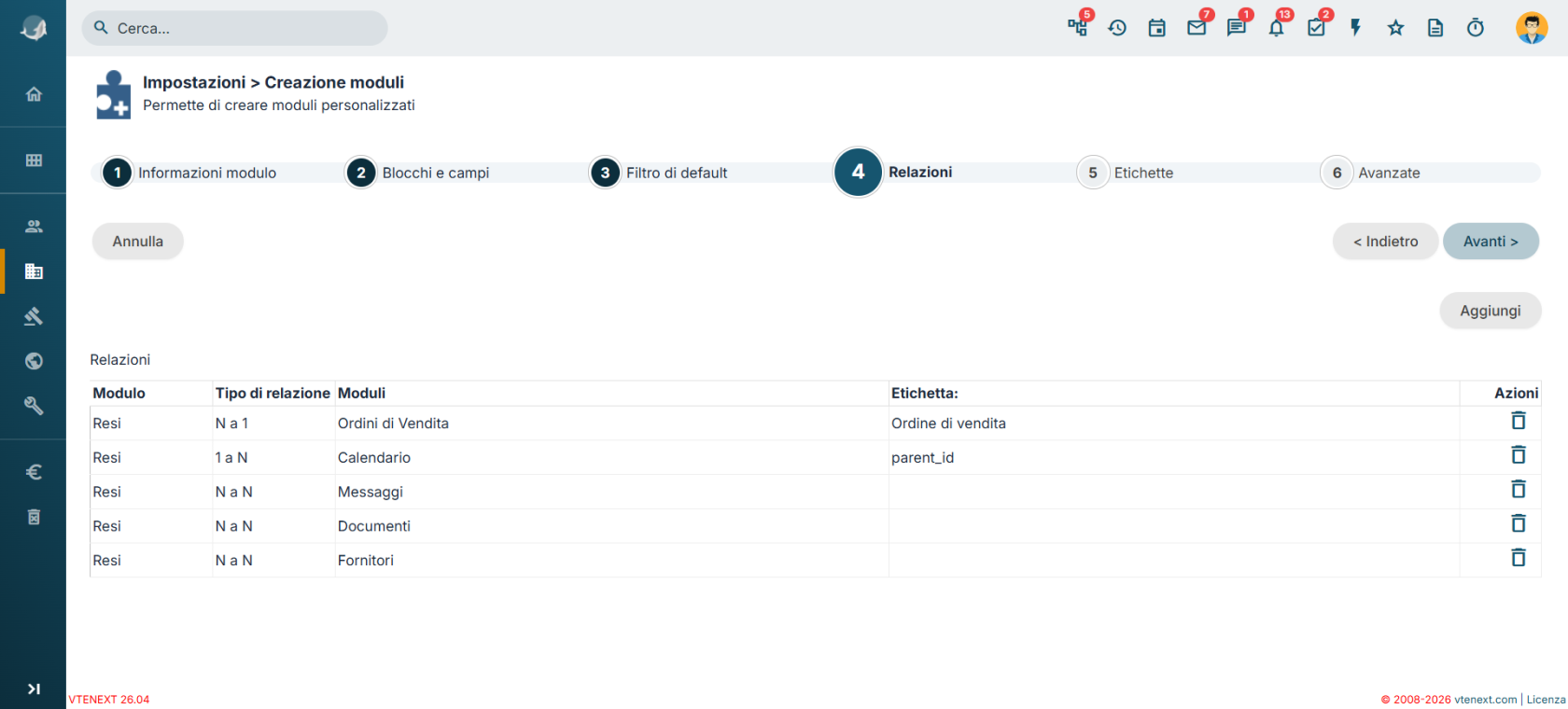Open the calculator icon in sidebar
This screenshot has width=1568, height=709.
(x=34, y=517)
